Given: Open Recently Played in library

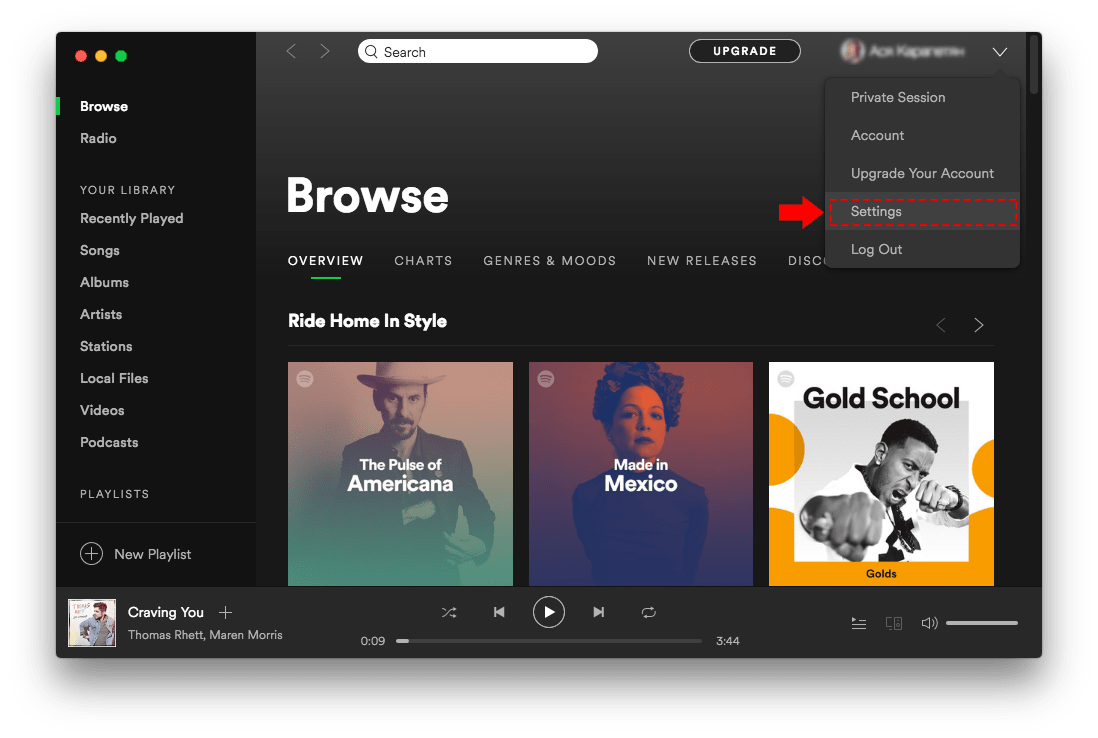Looking at the screenshot, I should (x=132, y=218).
